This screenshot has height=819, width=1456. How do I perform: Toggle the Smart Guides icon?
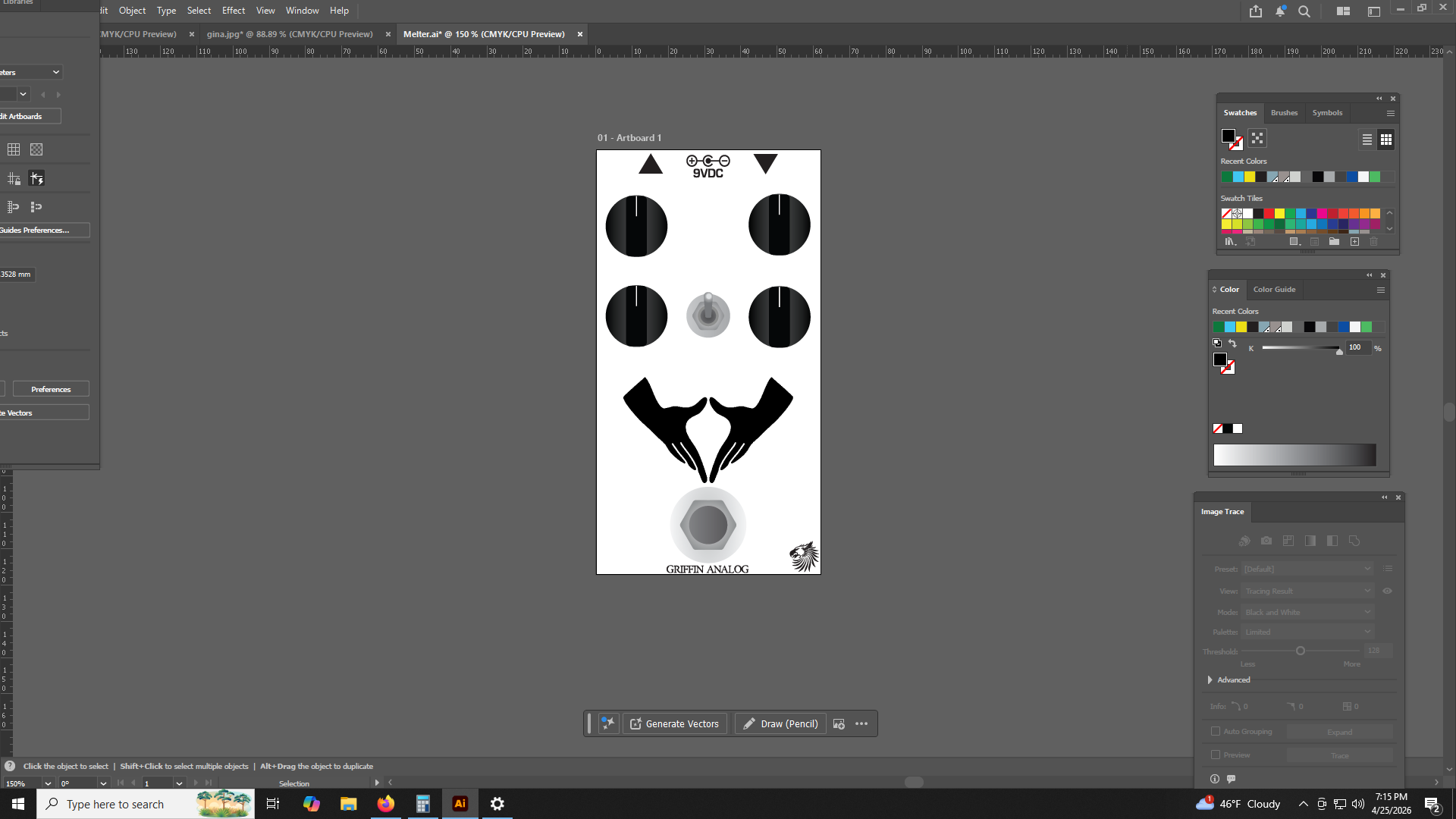[x=36, y=179]
